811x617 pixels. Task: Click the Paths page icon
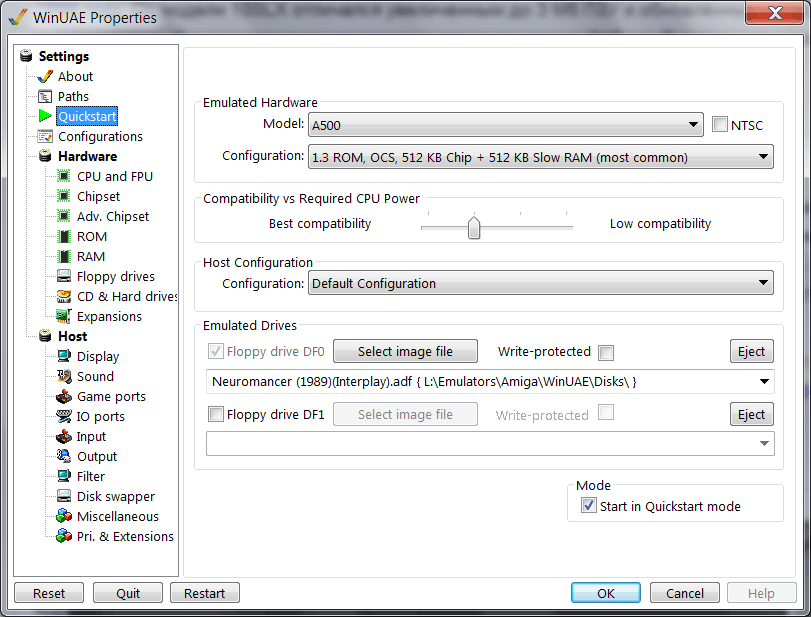click(45, 97)
